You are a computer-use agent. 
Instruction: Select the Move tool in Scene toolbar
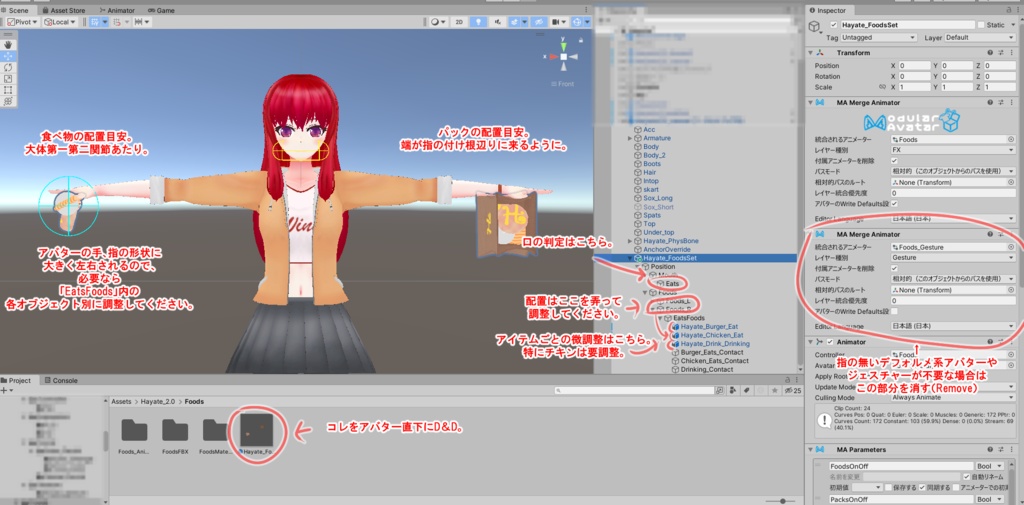pyautogui.click(x=8, y=56)
